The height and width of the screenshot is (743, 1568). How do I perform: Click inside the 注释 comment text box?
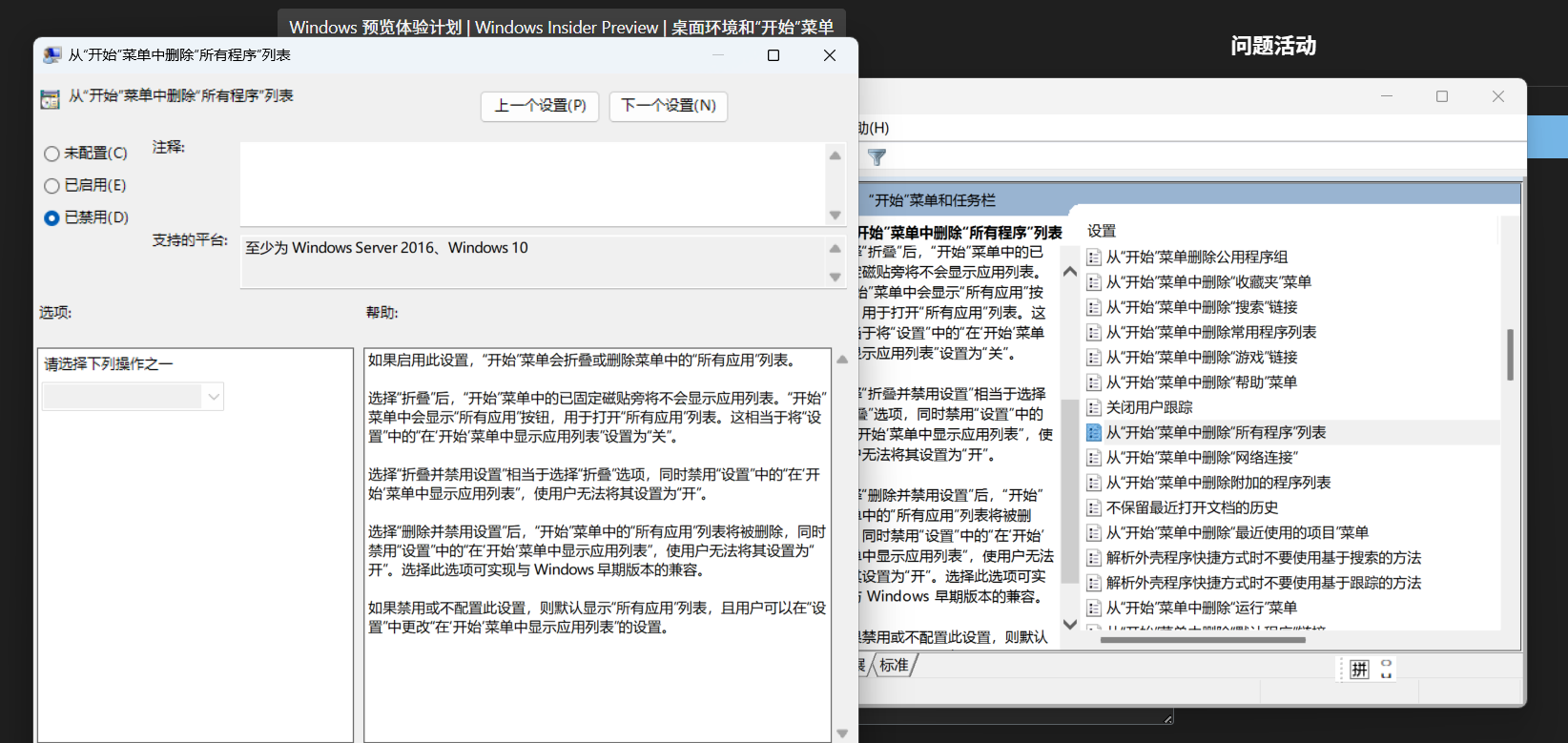[532, 183]
